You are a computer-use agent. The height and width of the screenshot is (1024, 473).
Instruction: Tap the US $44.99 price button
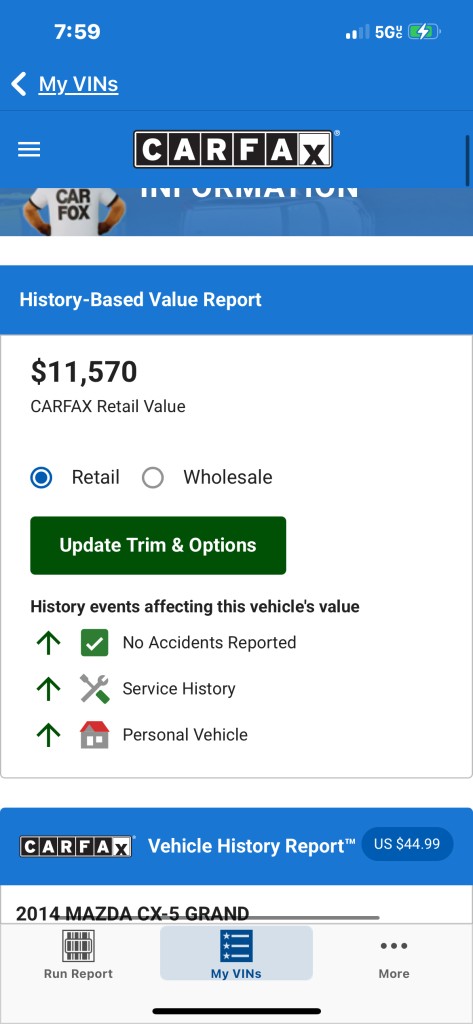click(407, 844)
